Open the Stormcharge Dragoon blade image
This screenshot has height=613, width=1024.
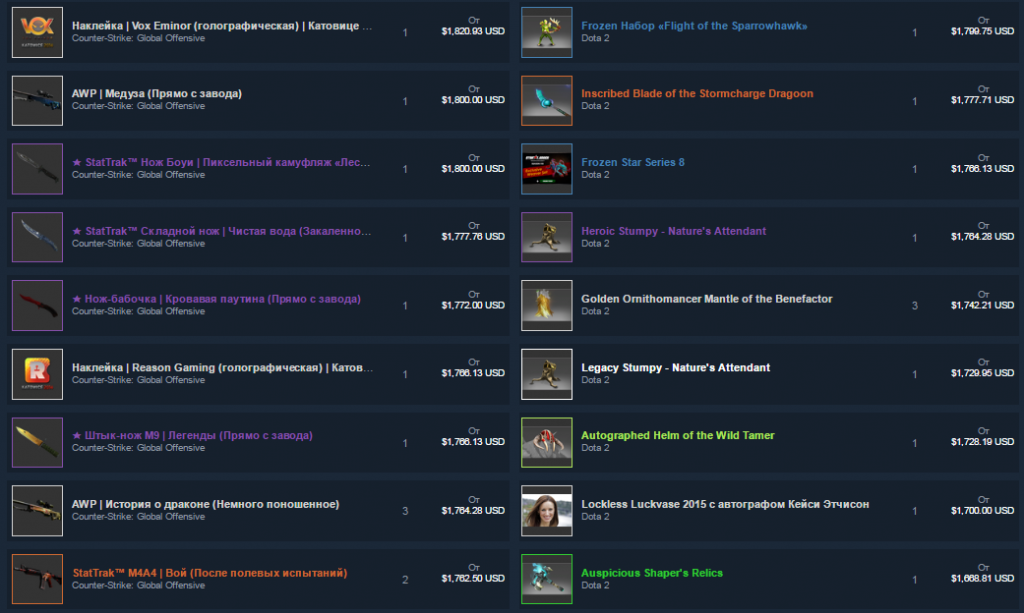tap(547, 101)
